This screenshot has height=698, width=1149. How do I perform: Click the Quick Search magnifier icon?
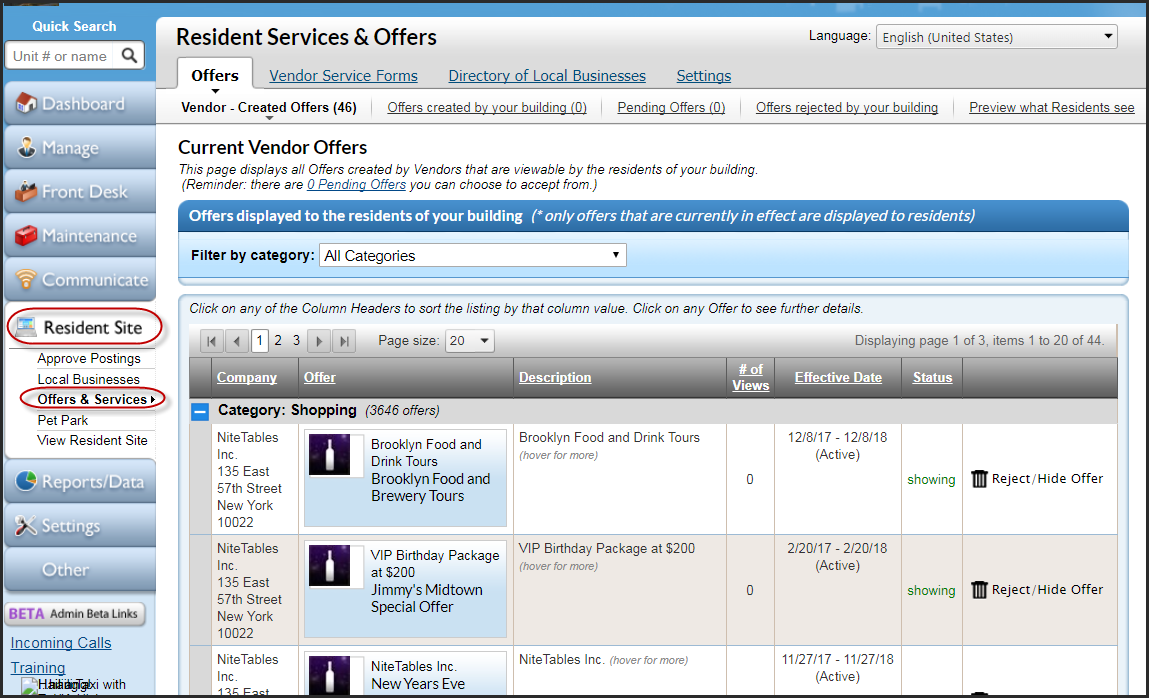(129, 56)
